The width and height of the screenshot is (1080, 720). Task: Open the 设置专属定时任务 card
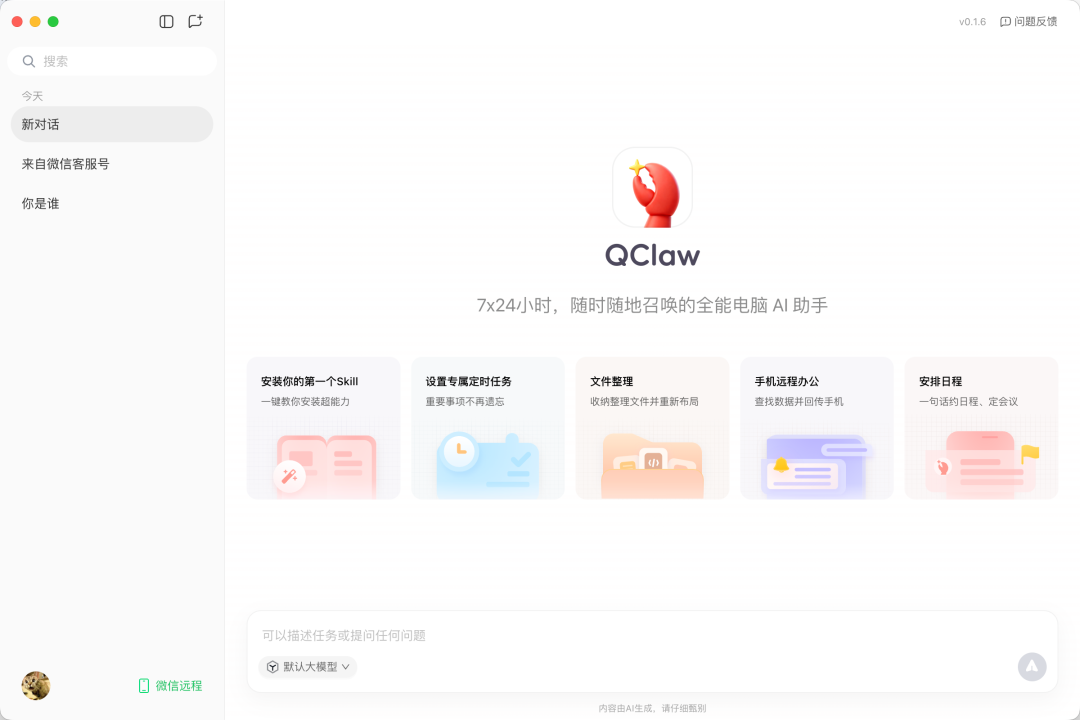[x=488, y=428]
